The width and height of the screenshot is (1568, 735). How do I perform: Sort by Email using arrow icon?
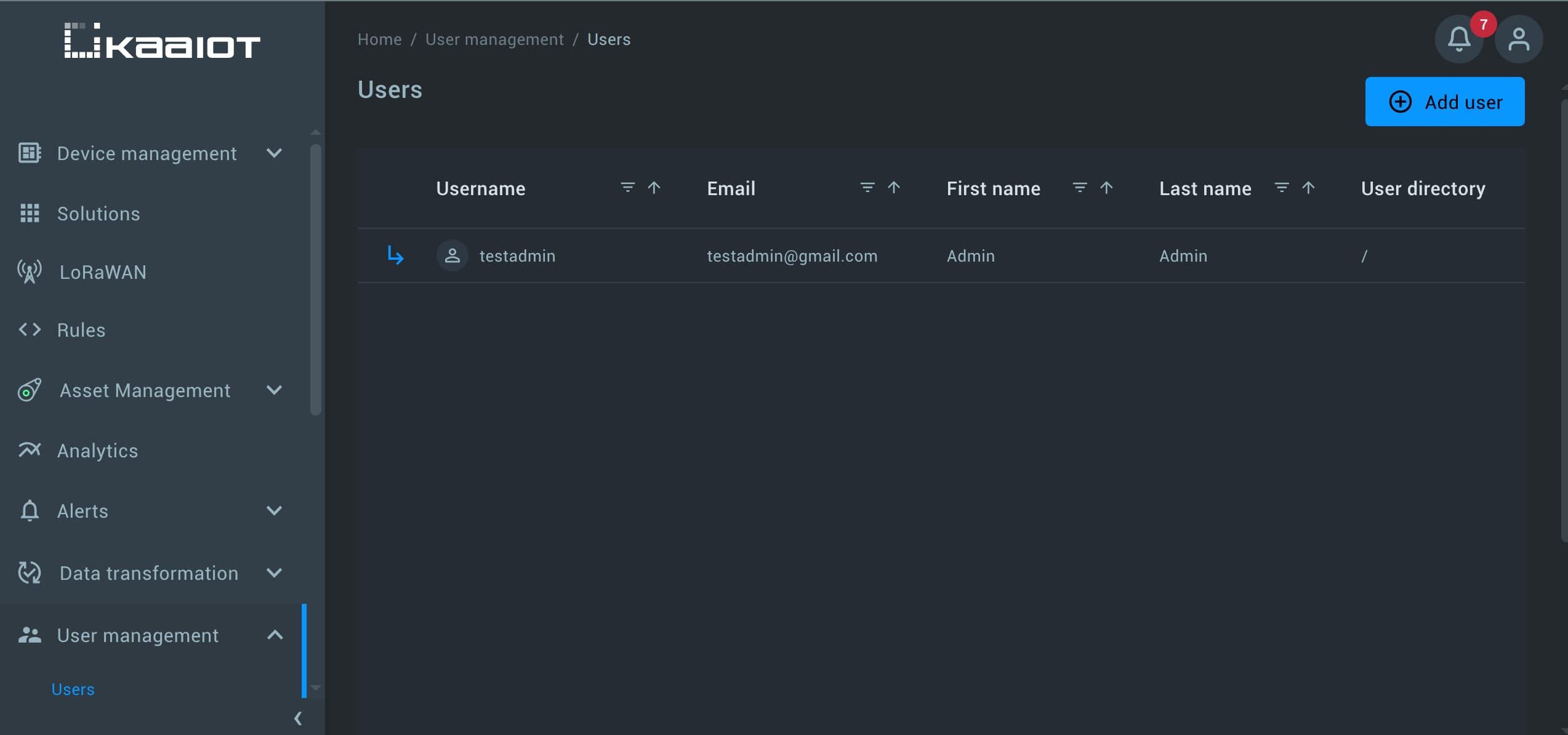(x=893, y=187)
